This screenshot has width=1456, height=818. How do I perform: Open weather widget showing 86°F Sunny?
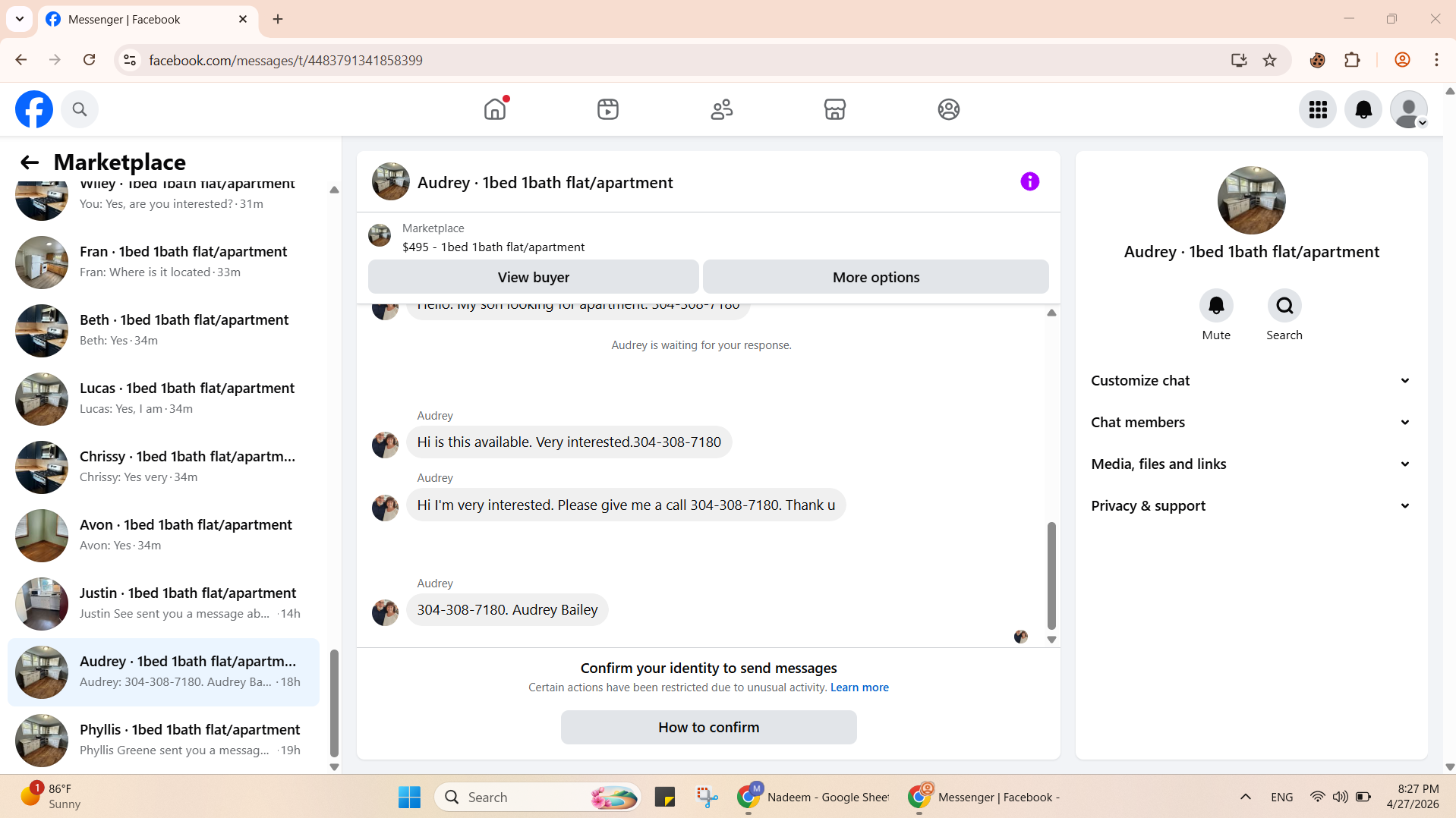point(50,797)
